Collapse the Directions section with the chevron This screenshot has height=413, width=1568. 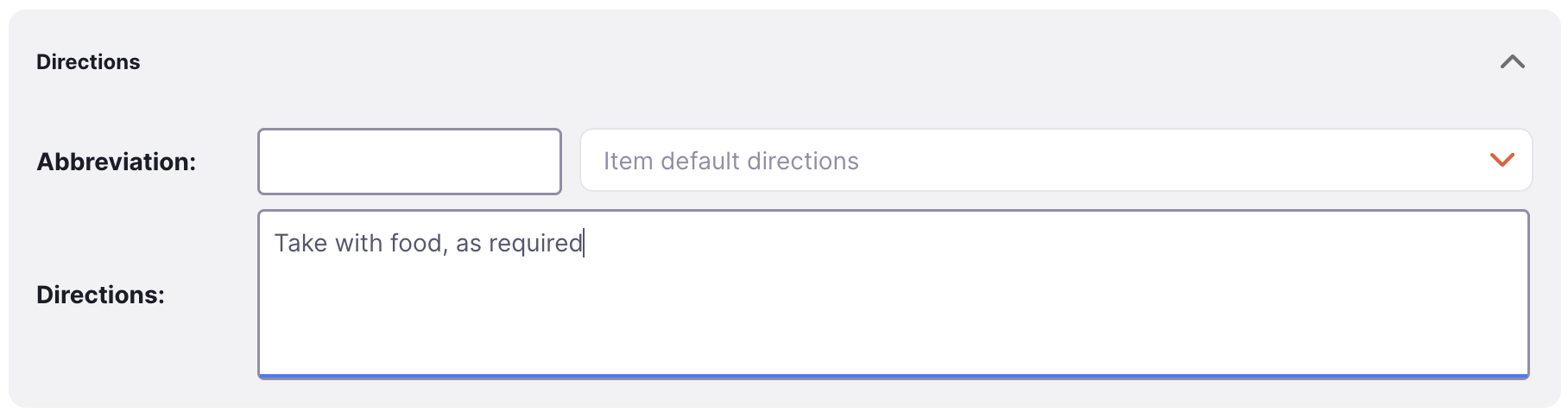coord(1512,62)
